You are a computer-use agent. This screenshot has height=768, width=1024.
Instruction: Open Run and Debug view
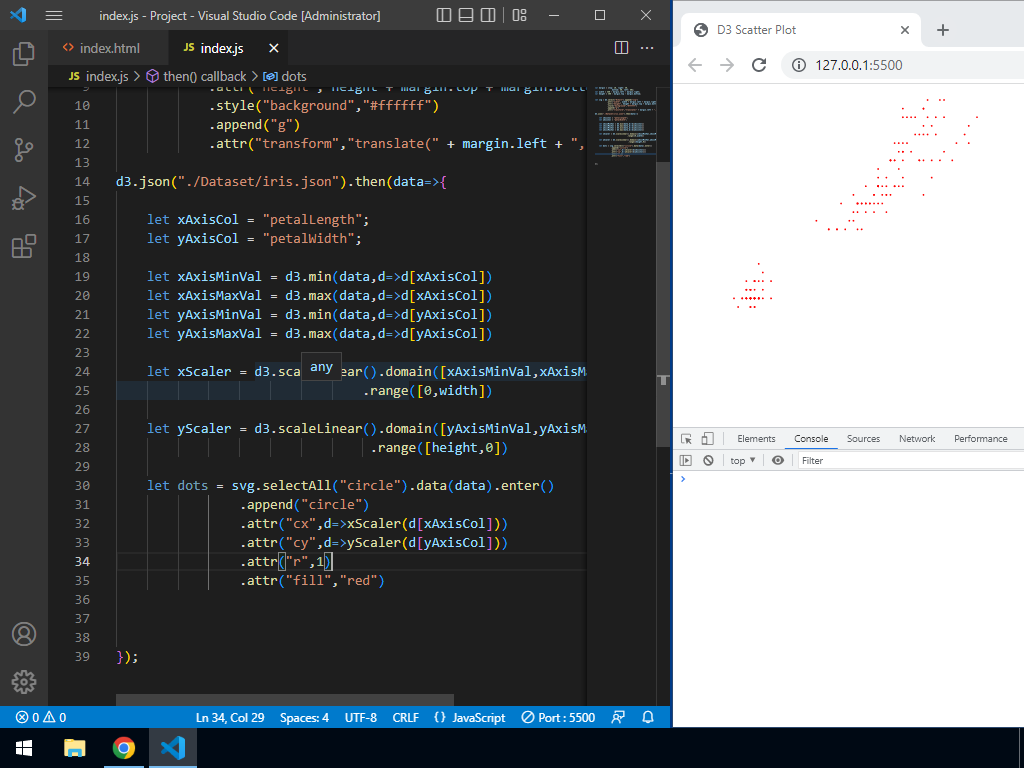click(x=24, y=199)
